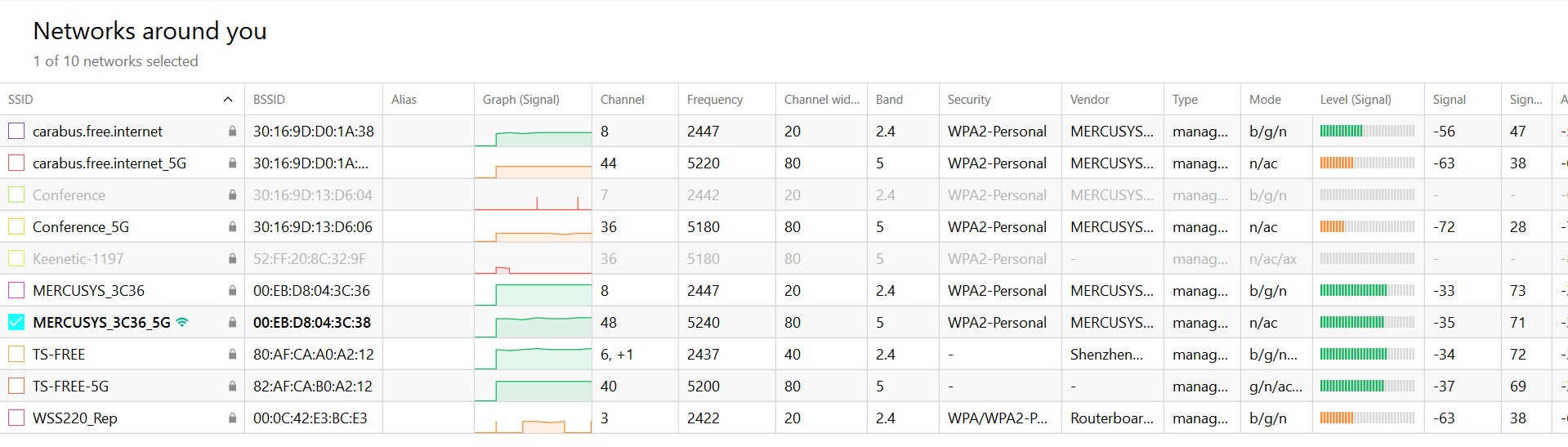
Task: Check the carabus.free.internet network checkbox
Action: (16, 131)
